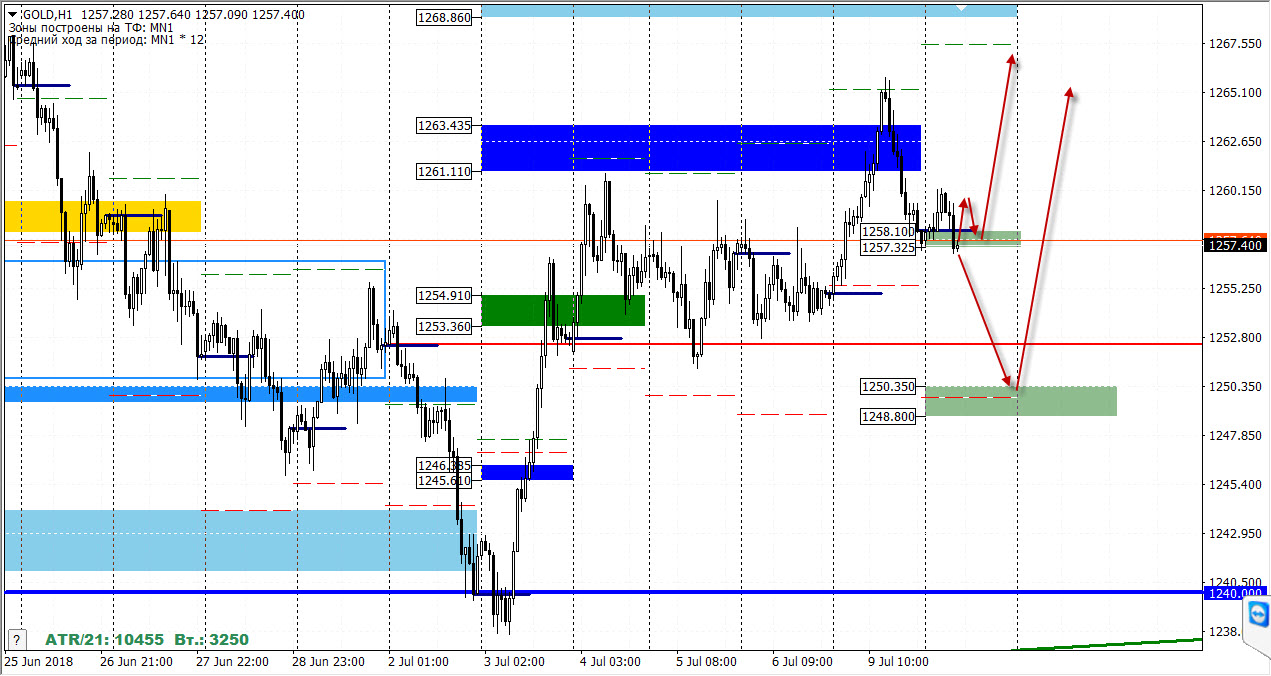Click the large light blue zone above 1240
Viewport: 1271px width, 676px height.
point(240,540)
